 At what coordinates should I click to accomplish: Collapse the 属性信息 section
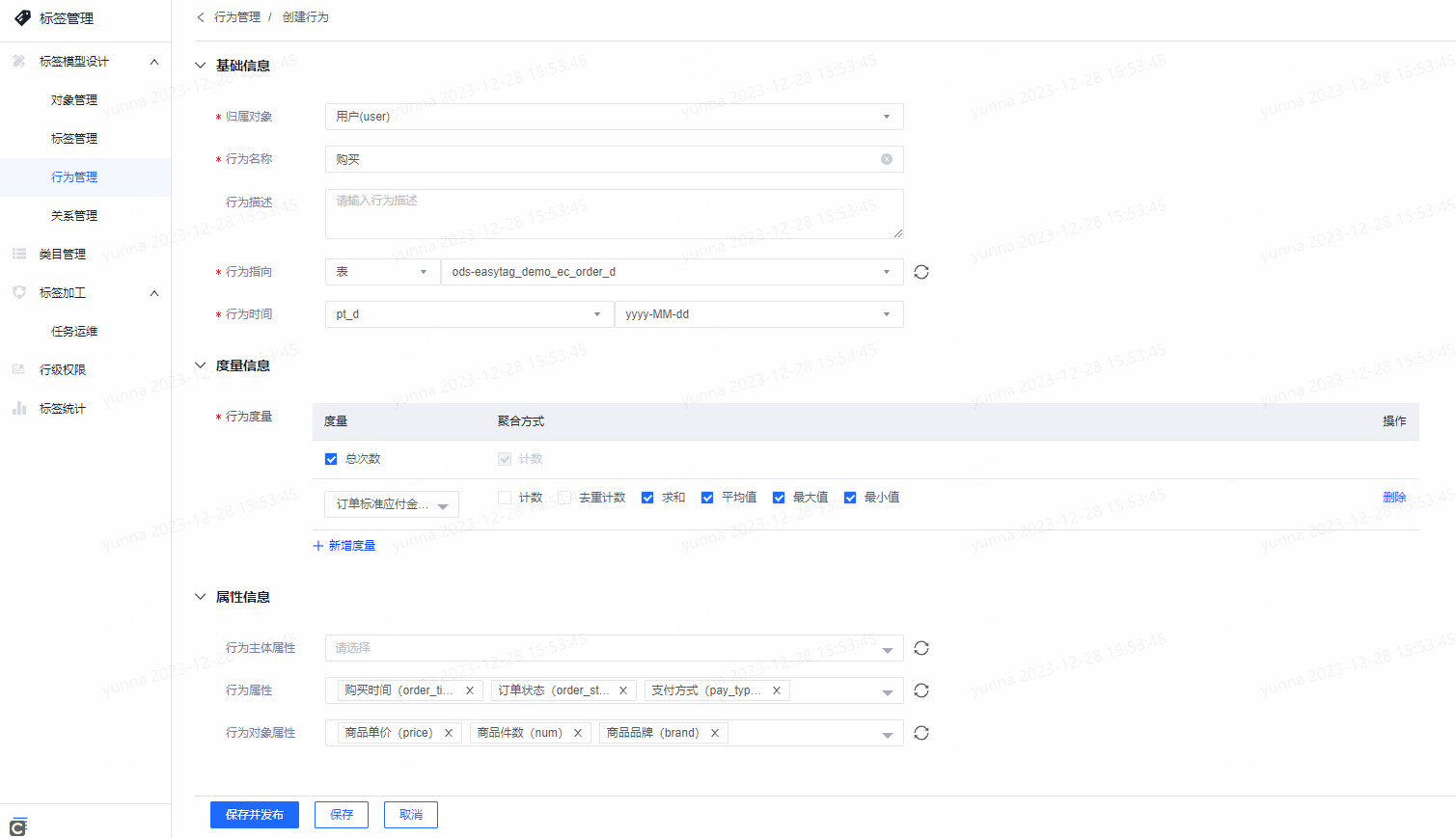(x=201, y=597)
